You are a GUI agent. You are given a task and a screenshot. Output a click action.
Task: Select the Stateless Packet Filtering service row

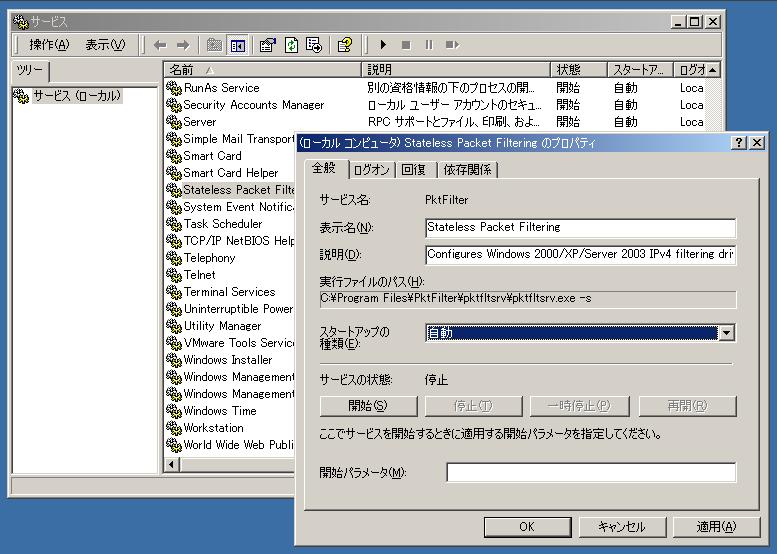[x=230, y=190]
